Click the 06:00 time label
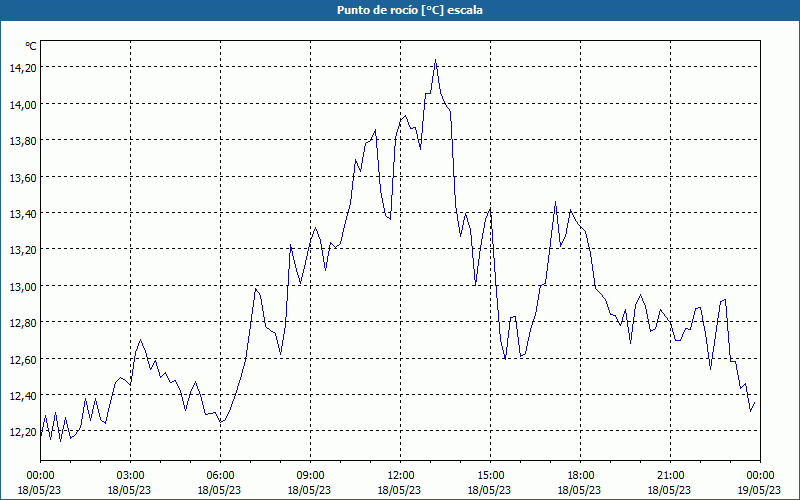800x500 pixels. coord(220,476)
